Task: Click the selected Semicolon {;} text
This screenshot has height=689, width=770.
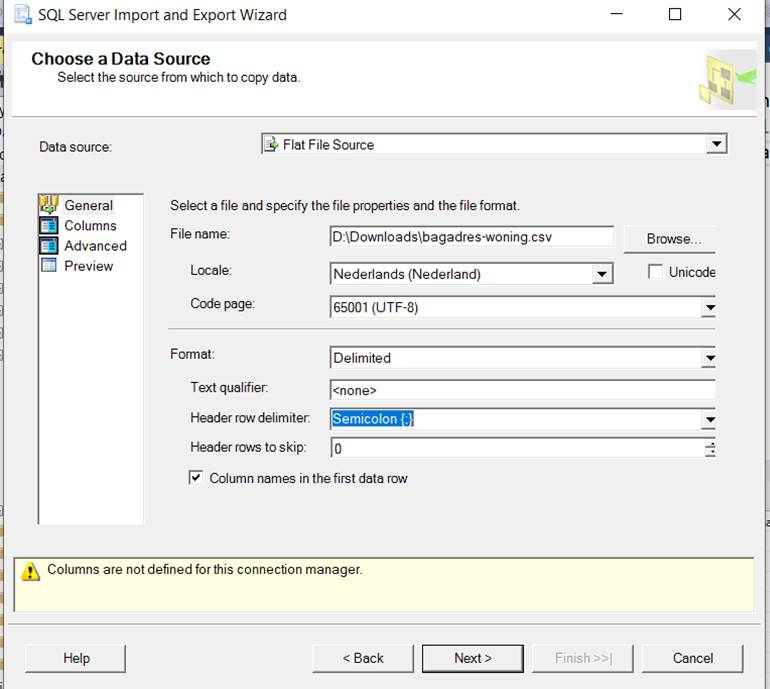Action: point(372,418)
